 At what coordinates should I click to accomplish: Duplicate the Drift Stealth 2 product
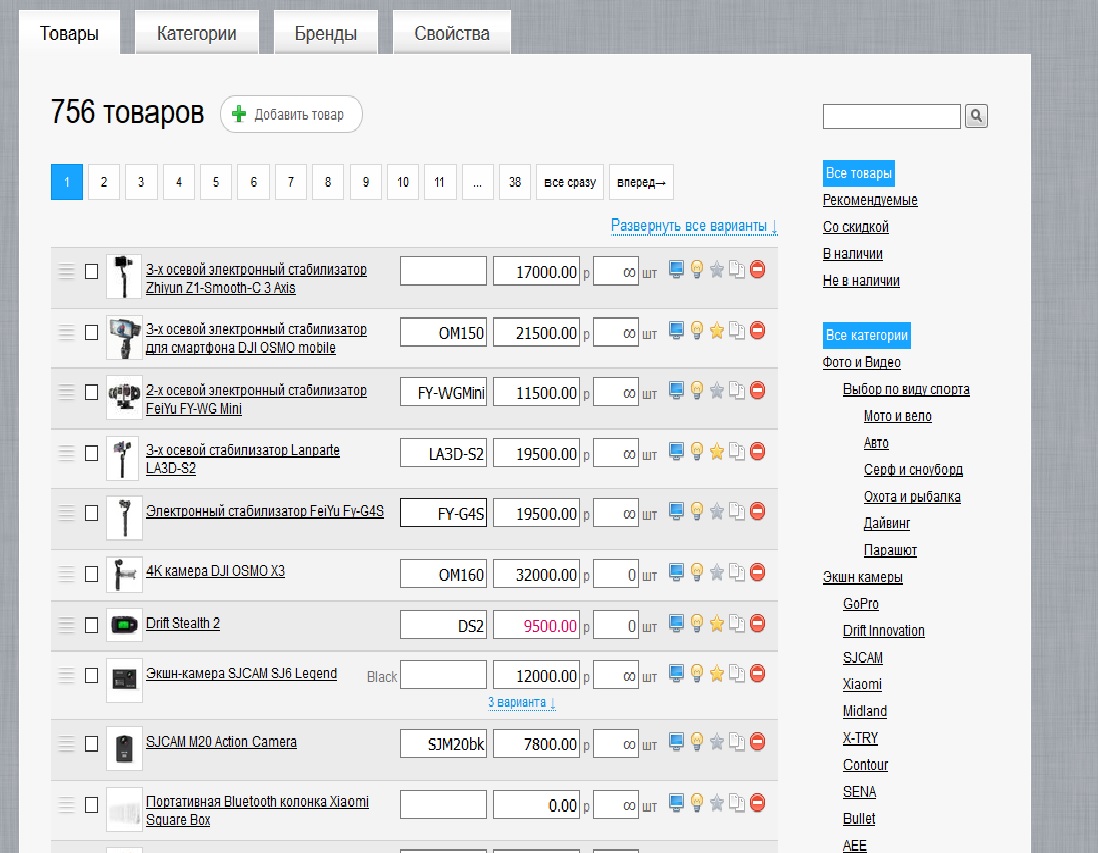pos(737,623)
